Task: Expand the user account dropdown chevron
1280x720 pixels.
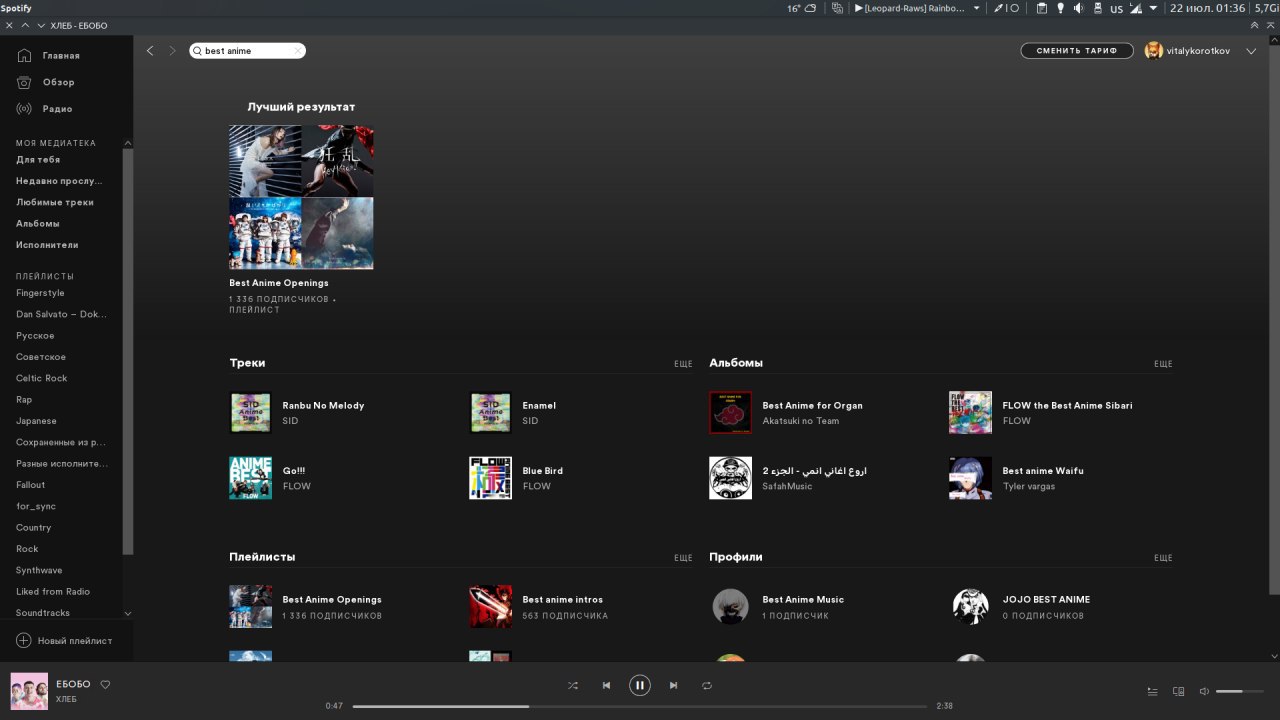Action: (x=1250, y=51)
